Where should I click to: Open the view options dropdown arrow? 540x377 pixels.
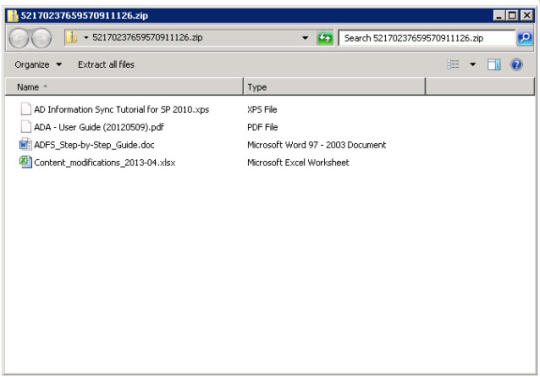tap(473, 64)
